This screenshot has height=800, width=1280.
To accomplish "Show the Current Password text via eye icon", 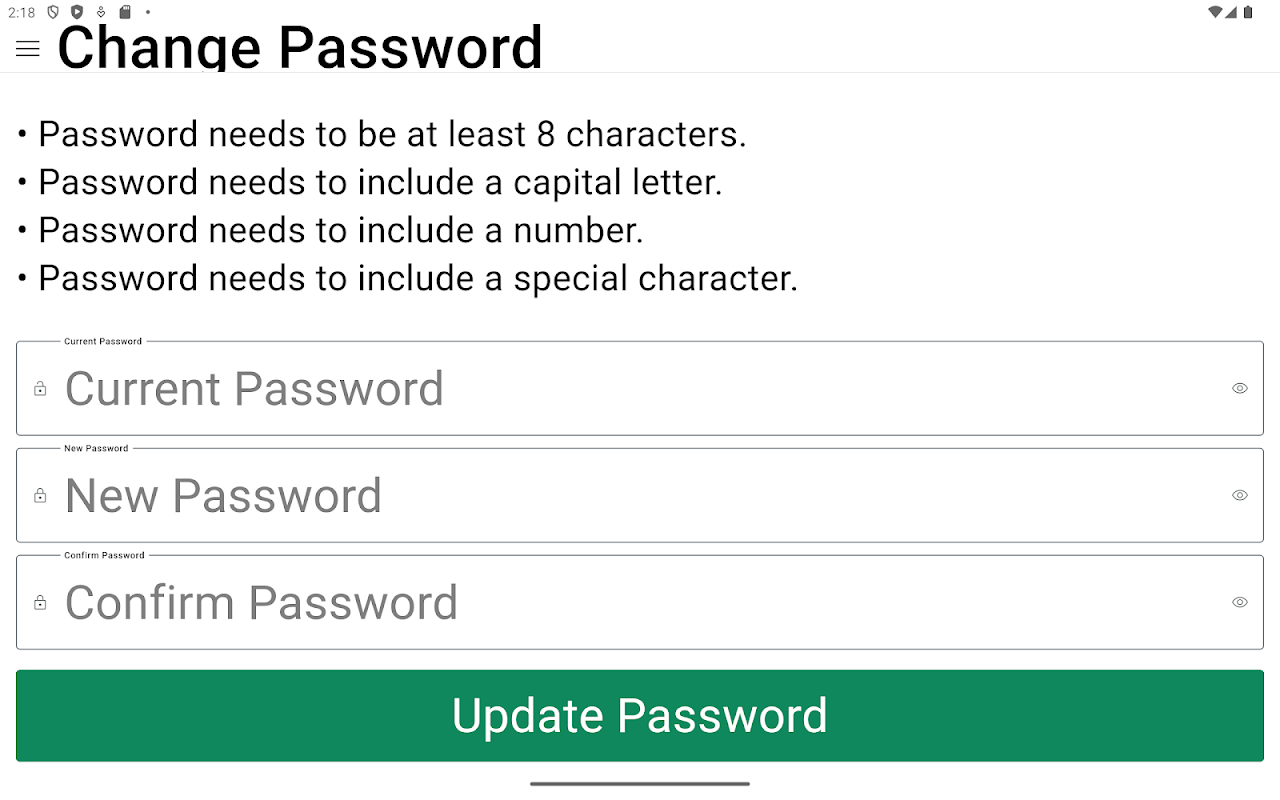I will point(1240,389).
